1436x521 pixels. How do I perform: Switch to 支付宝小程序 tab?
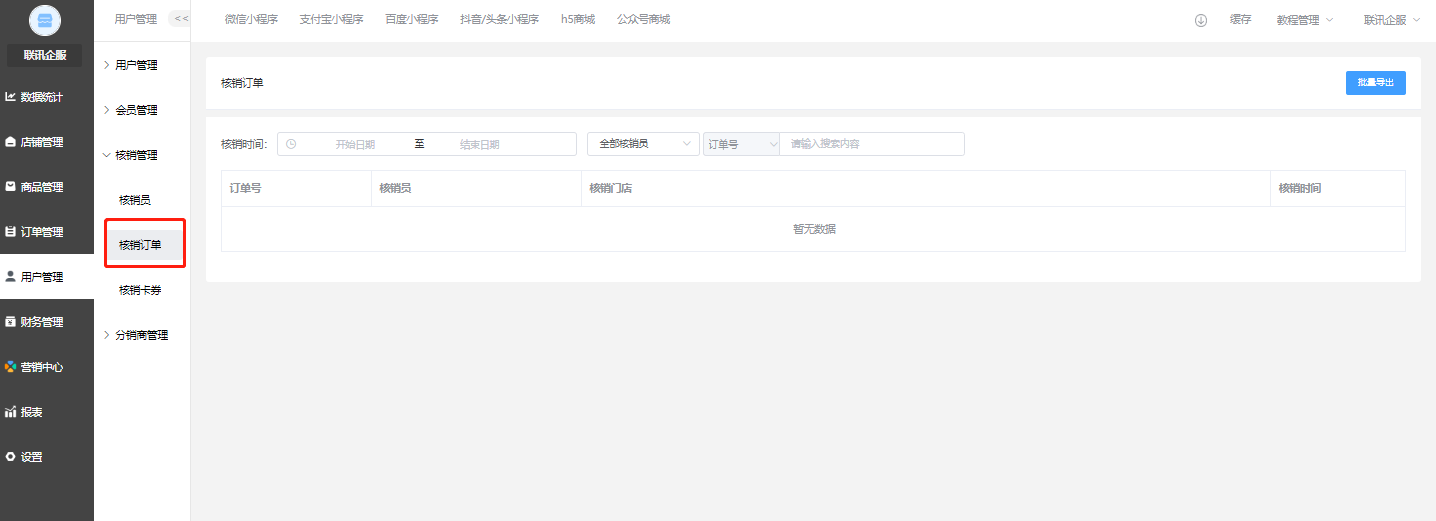331,19
